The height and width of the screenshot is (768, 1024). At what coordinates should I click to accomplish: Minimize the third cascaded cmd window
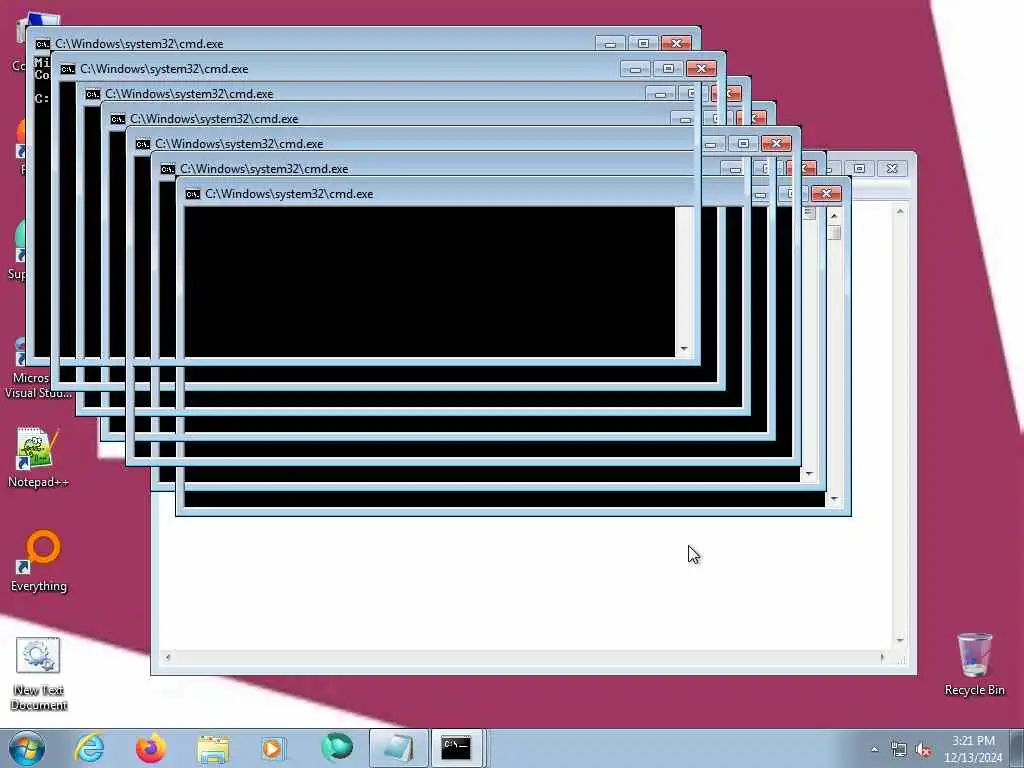pos(660,93)
